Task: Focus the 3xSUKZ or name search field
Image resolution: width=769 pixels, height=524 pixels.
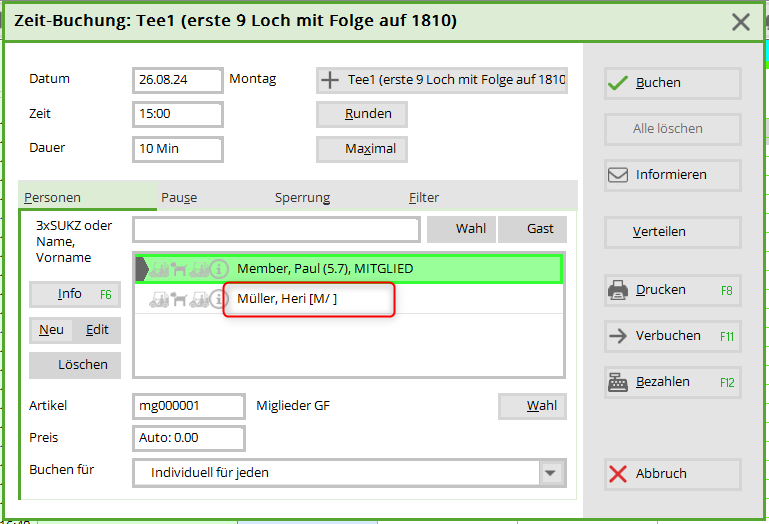Action: pyautogui.click(x=277, y=230)
